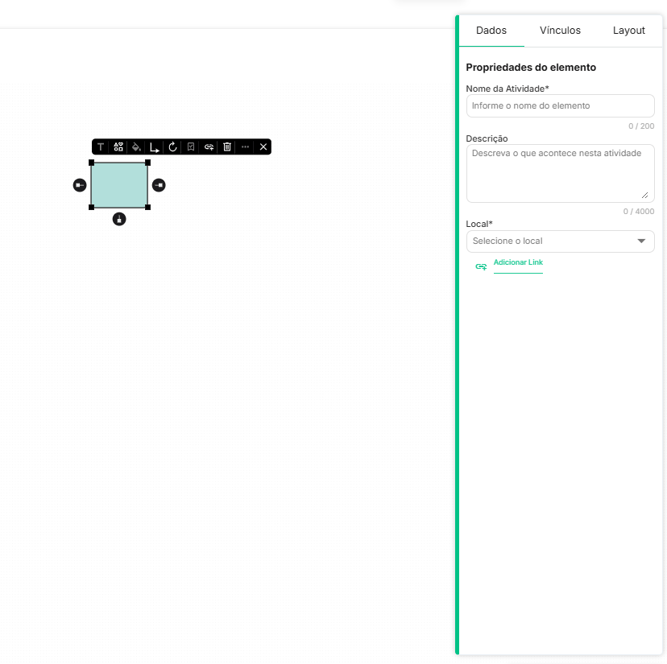Click the bottom connector handle below the rectangle

(x=119, y=219)
